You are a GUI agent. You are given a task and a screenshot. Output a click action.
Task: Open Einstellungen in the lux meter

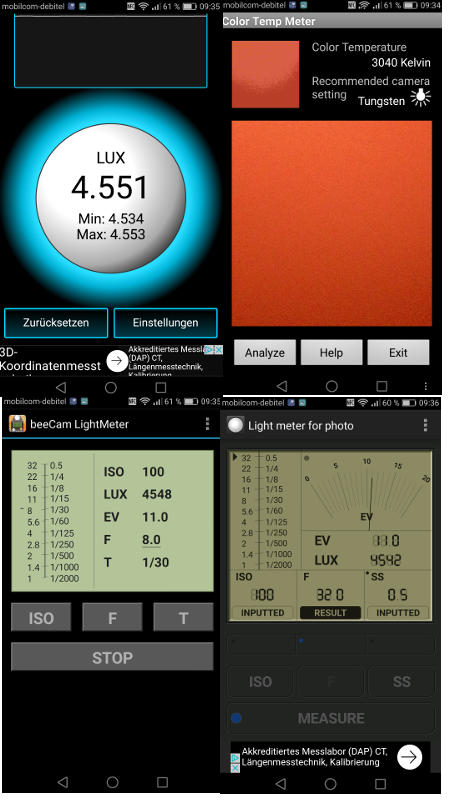tap(165, 322)
